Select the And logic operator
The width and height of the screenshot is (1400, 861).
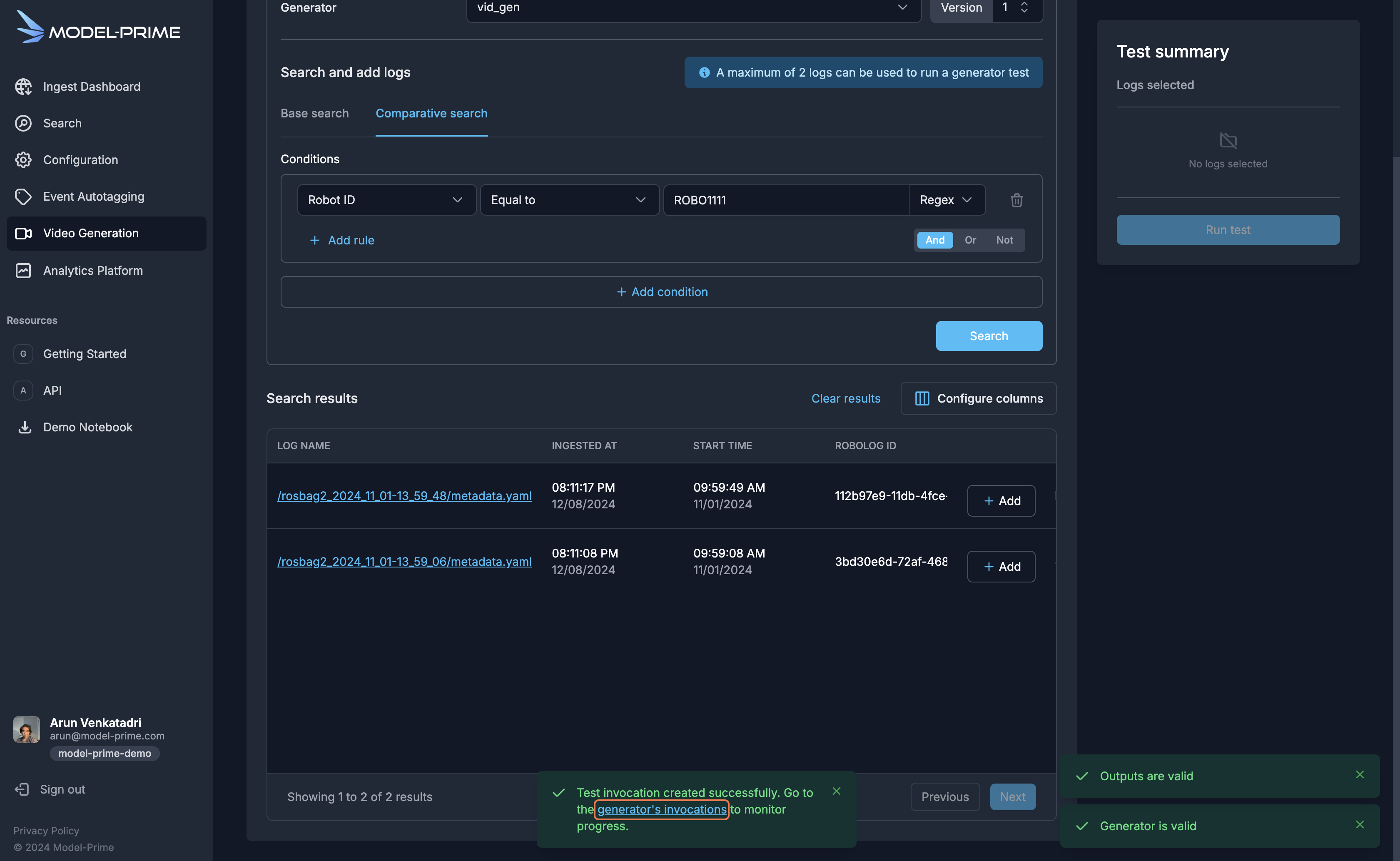[935, 240]
